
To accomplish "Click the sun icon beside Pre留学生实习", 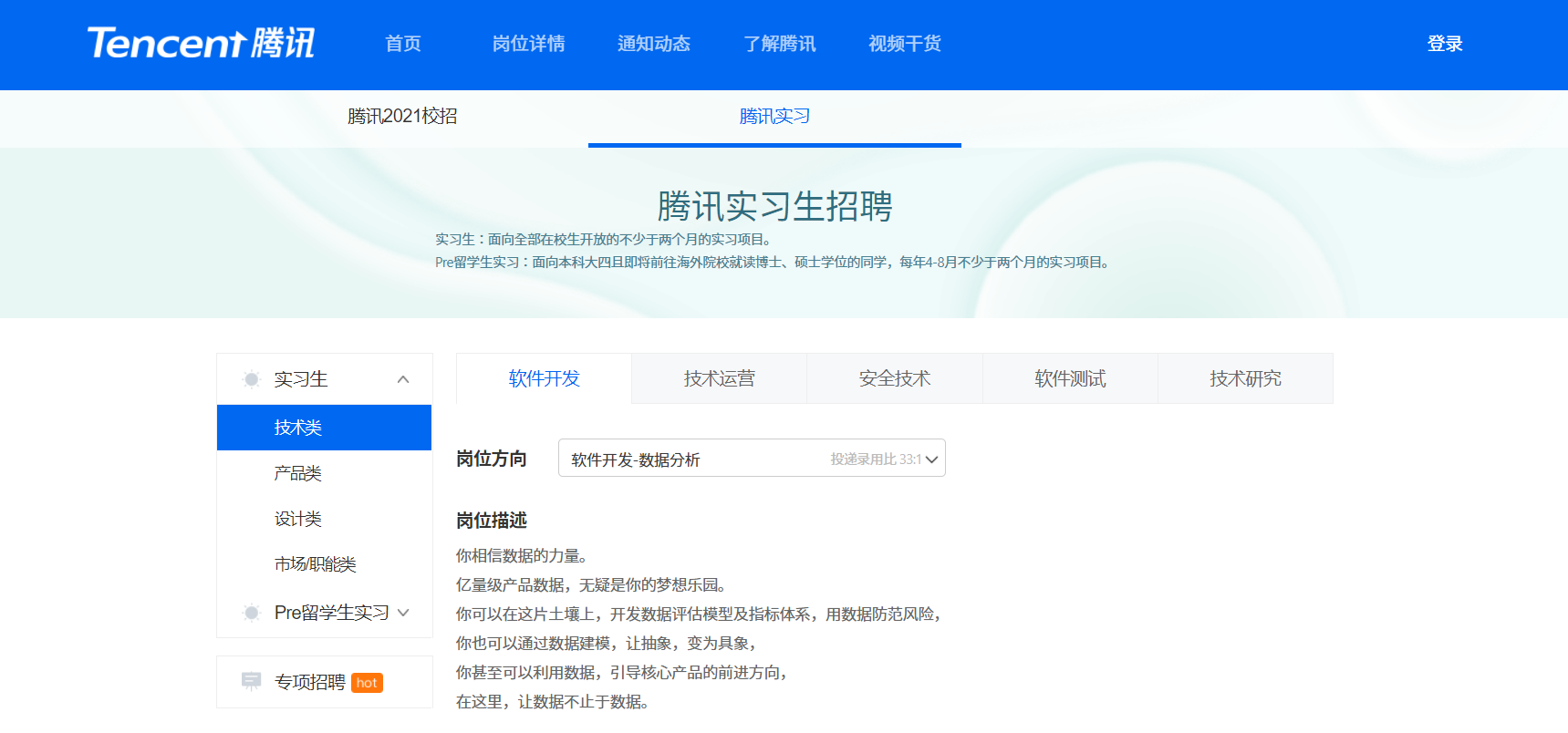I will coord(252,613).
